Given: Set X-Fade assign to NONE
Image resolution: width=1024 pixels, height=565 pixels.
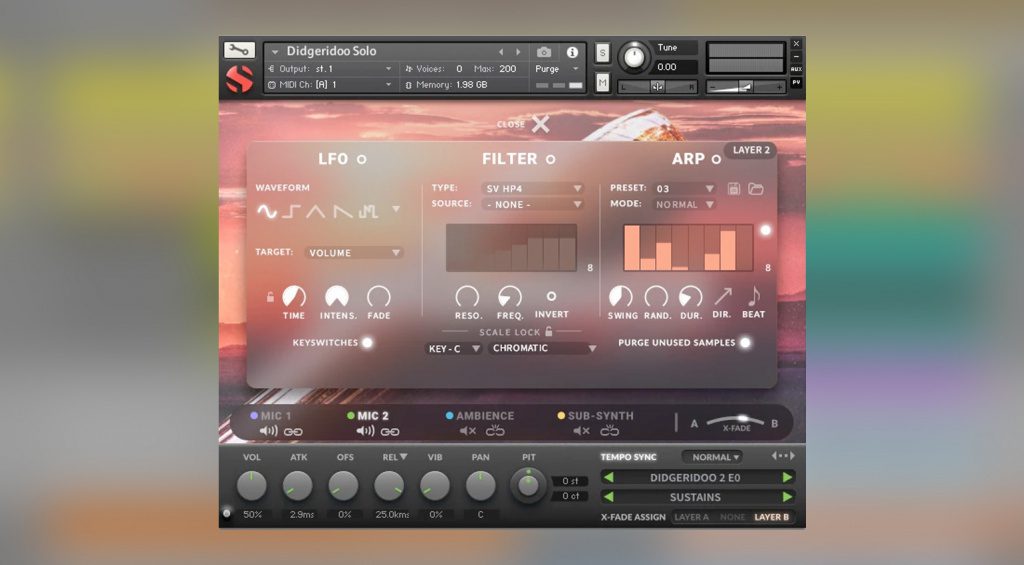Looking at the screenshot, I should click(732, 517).
